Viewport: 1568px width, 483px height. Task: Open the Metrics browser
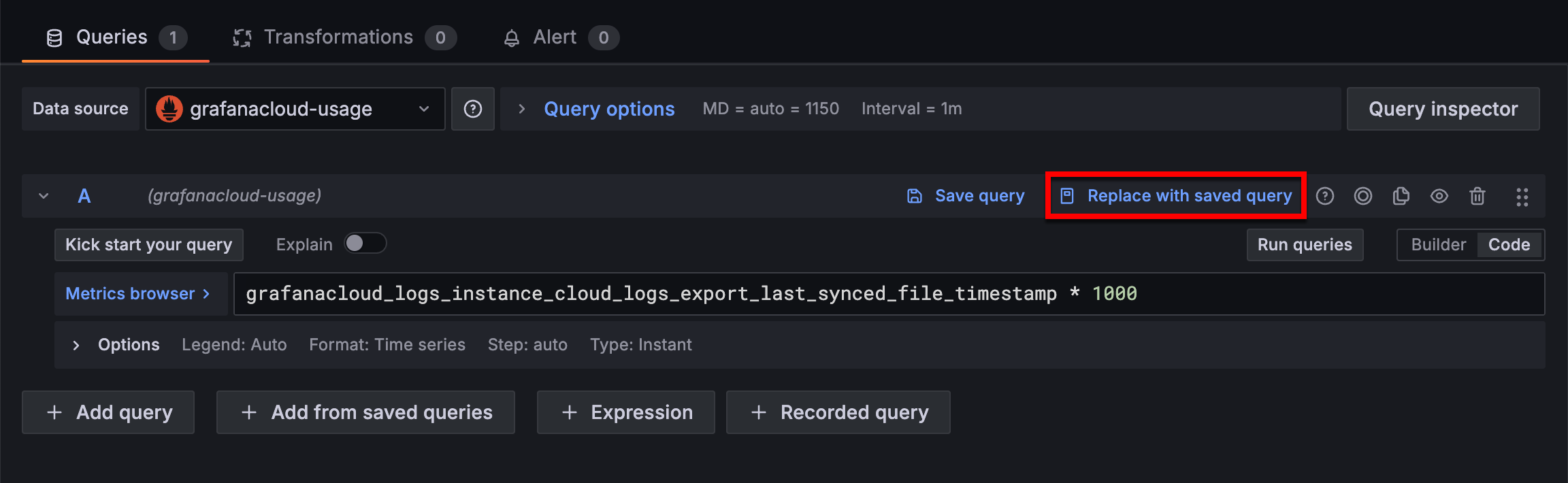139,294
